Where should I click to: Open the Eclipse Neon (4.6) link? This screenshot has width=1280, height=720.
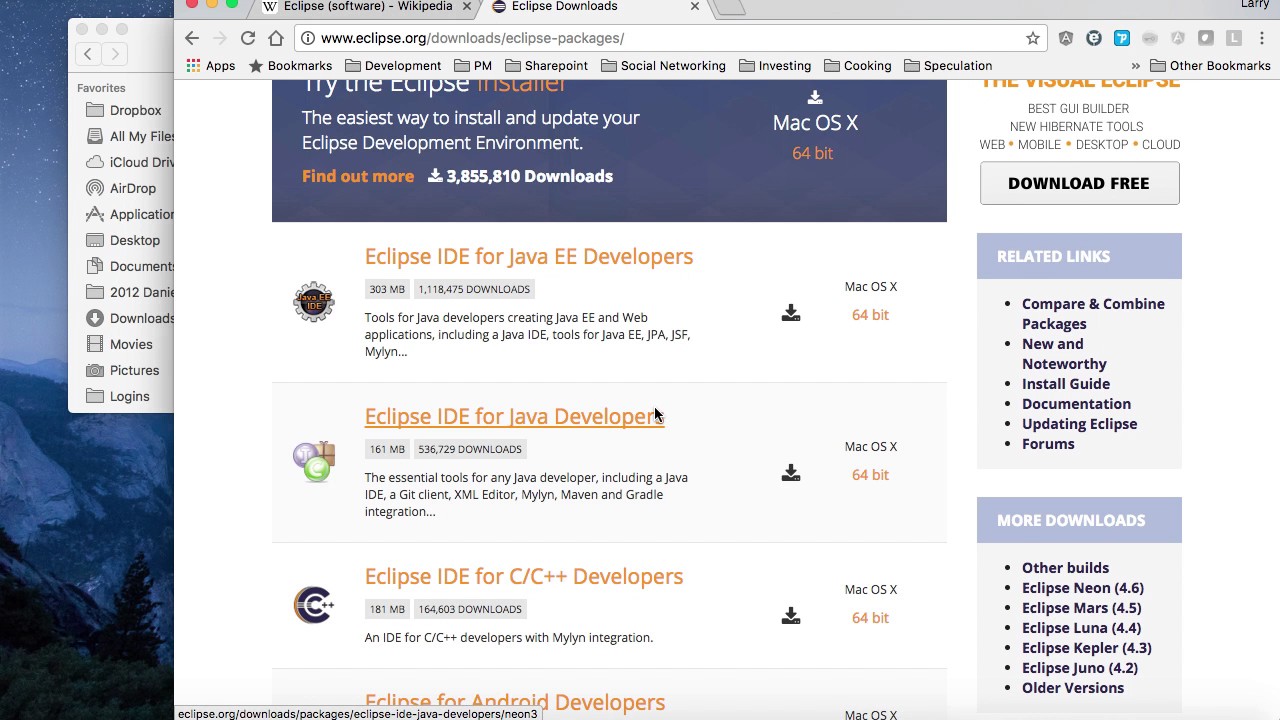coord(1083,588)
